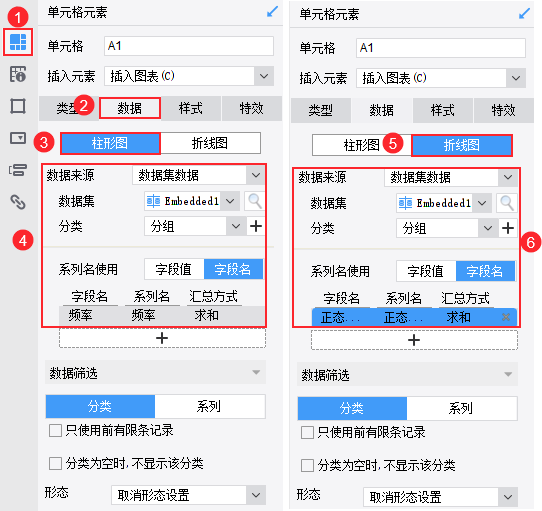This screenshot has width=542, height=511.
Task: Select the cell element sidebar icon
Action: pyautogui.click(x=18, y=42)
